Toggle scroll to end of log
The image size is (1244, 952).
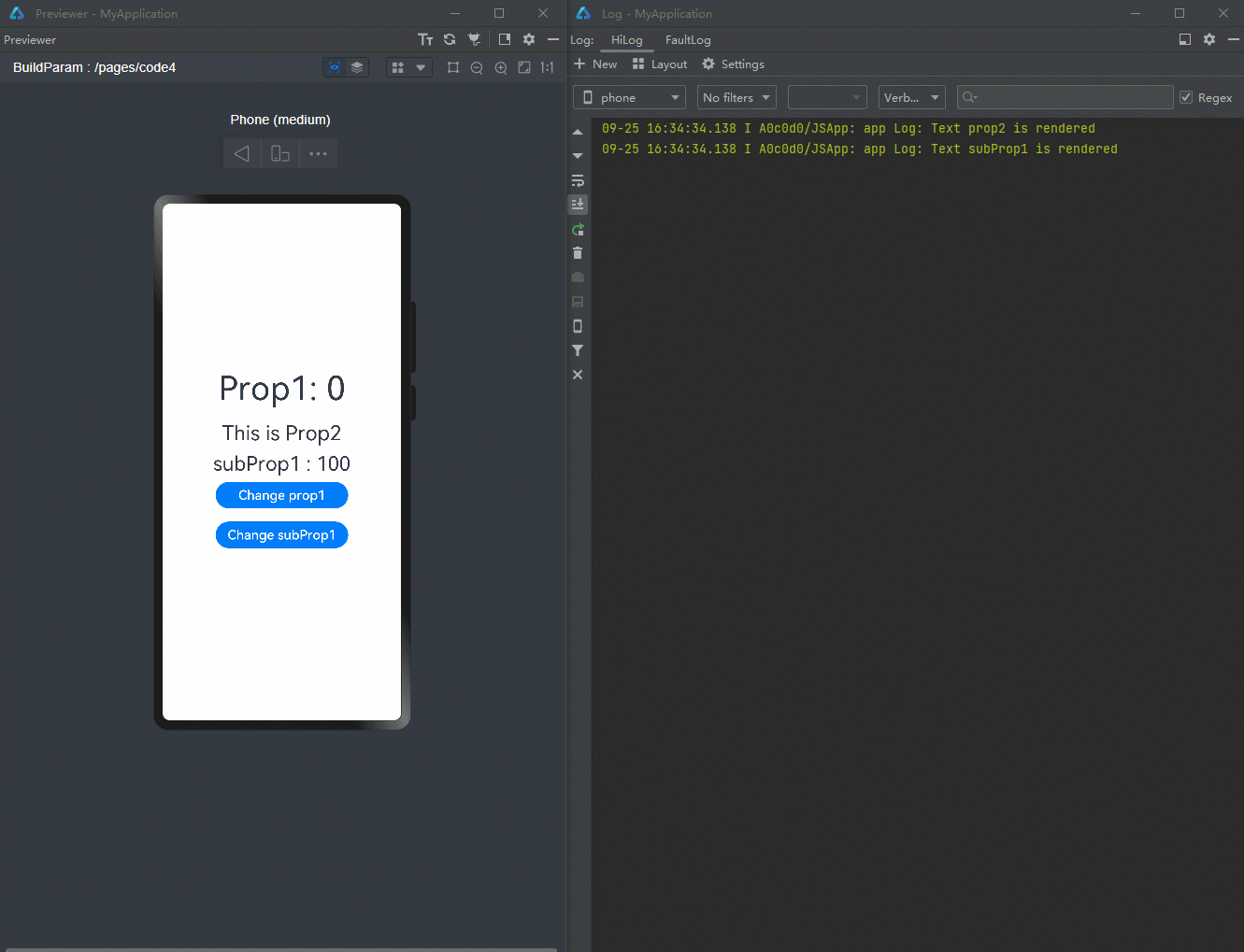pyautogui.click(x=578, y=204)
